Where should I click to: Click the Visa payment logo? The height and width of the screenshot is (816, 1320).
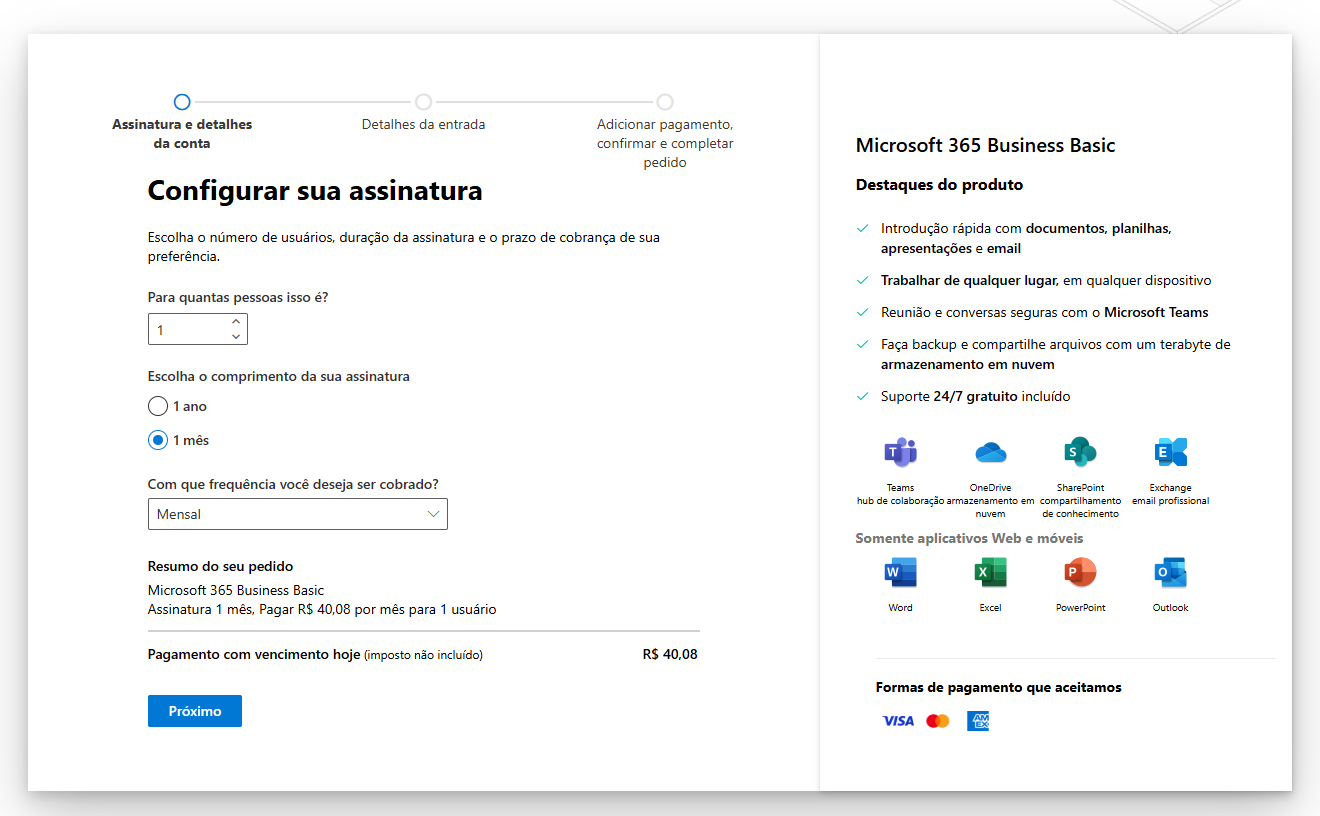pos(898,721)
